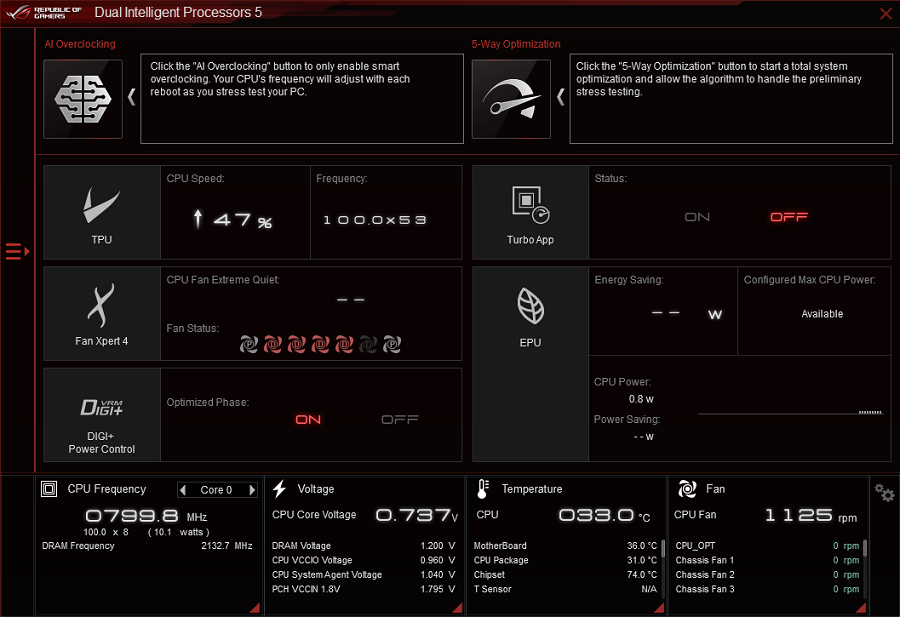Click the CPU Package temperature row
This screenshot has width=900, height=617.
[565, 560]
